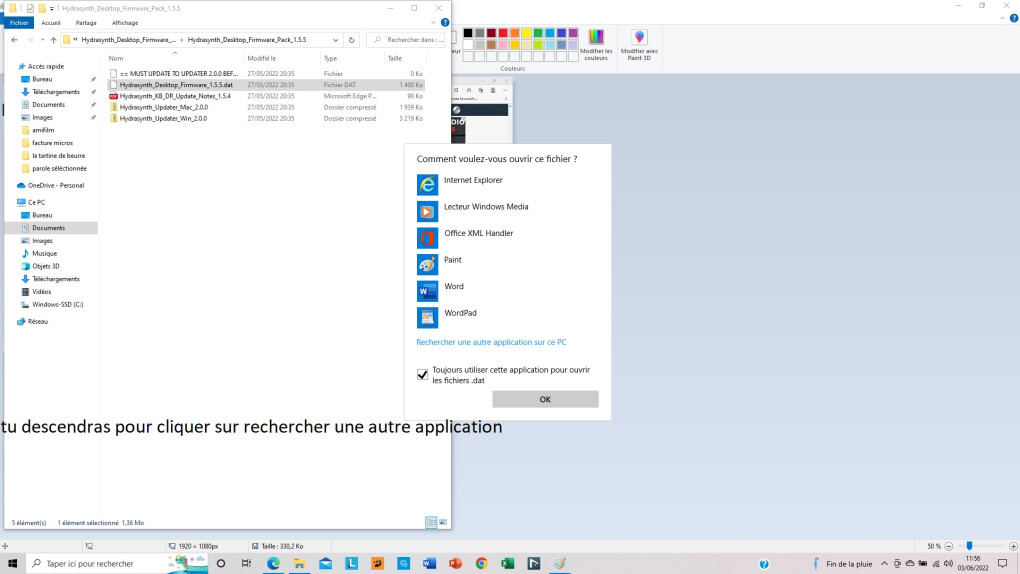The width and height of the screenshot is (1020, 574).
Task: Click the Explorer back arrow
Action: point(14,40)
